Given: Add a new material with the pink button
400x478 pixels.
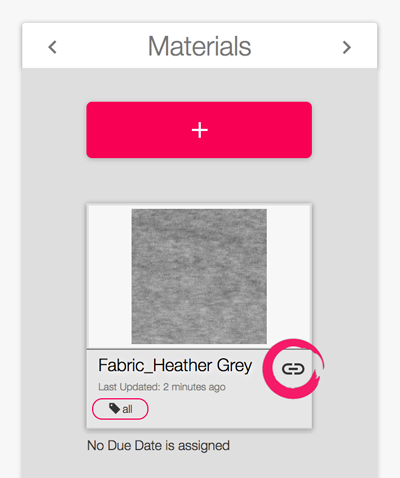Looking at the screenshot, I should [199, 130].
